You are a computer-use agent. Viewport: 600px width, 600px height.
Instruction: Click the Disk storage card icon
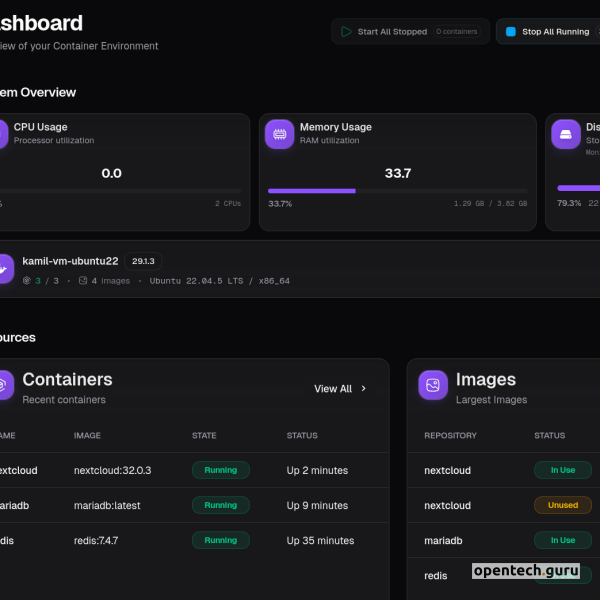(567, 134)
